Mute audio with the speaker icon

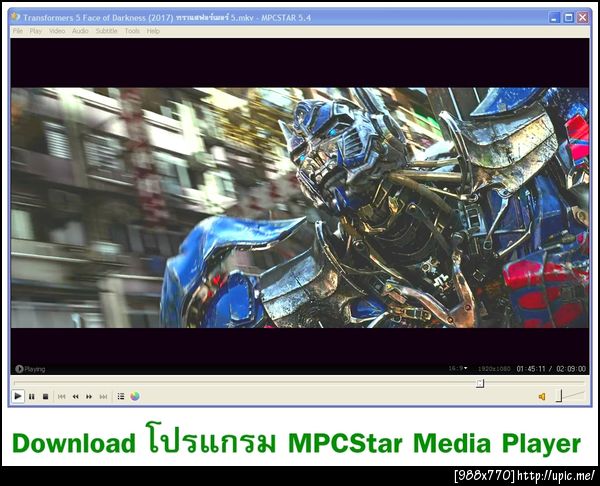click(x=542, y=396)
